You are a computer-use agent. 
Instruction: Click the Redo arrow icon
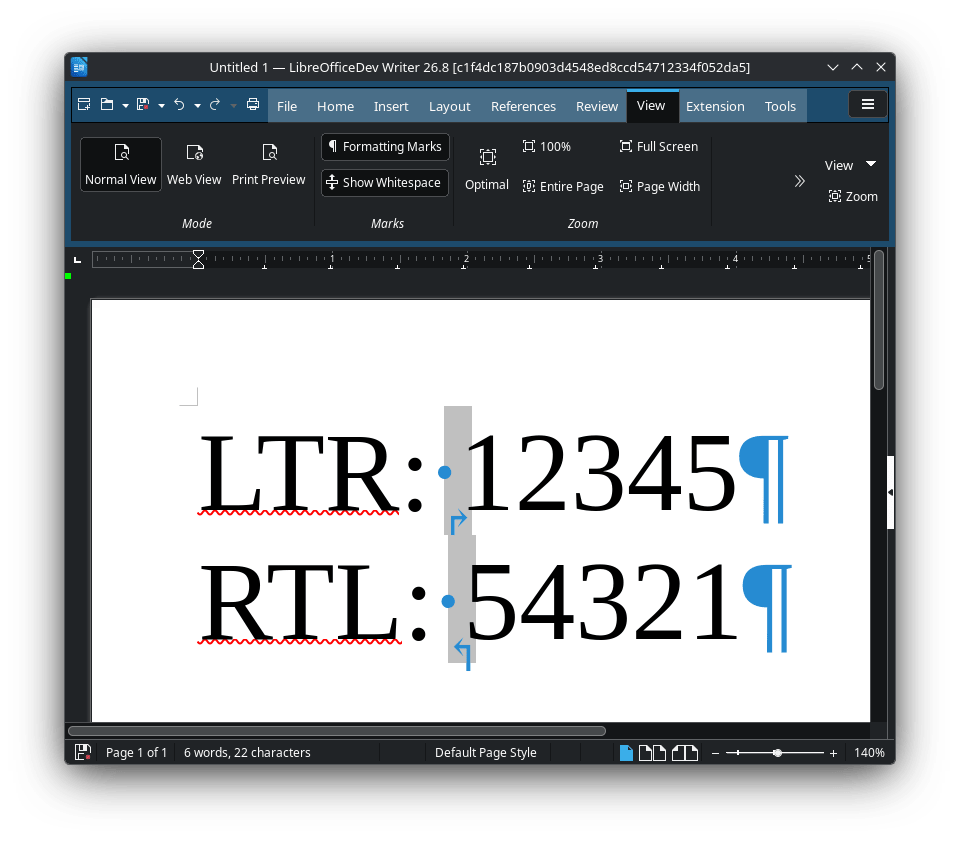click(x=215, y=105)
